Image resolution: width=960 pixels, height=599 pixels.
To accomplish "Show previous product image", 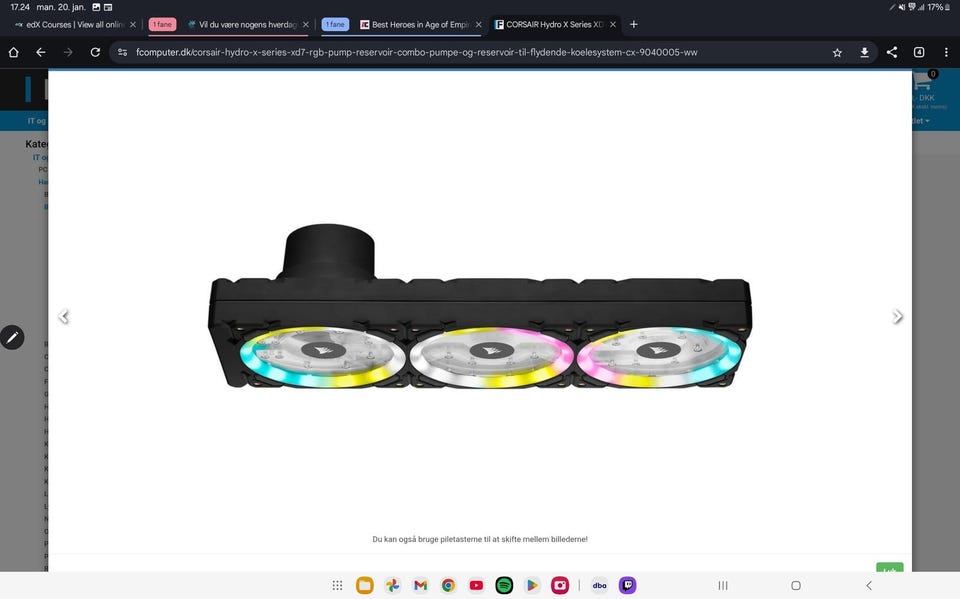I will (x=64, y=317).
